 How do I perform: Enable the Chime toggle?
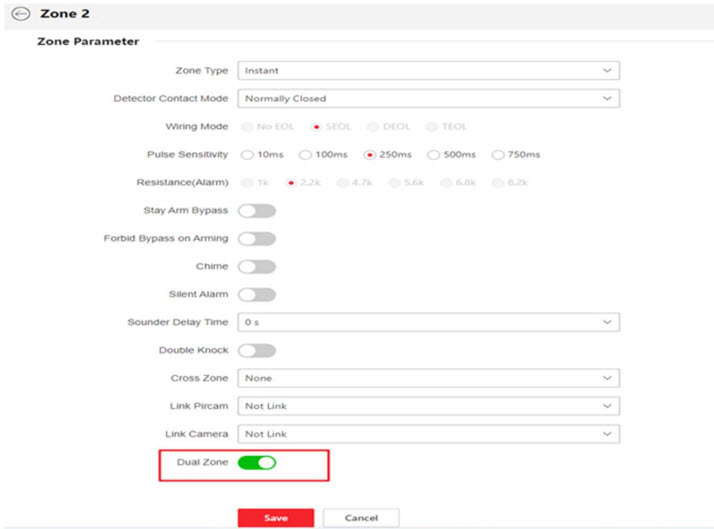click(x=256, y=267)
